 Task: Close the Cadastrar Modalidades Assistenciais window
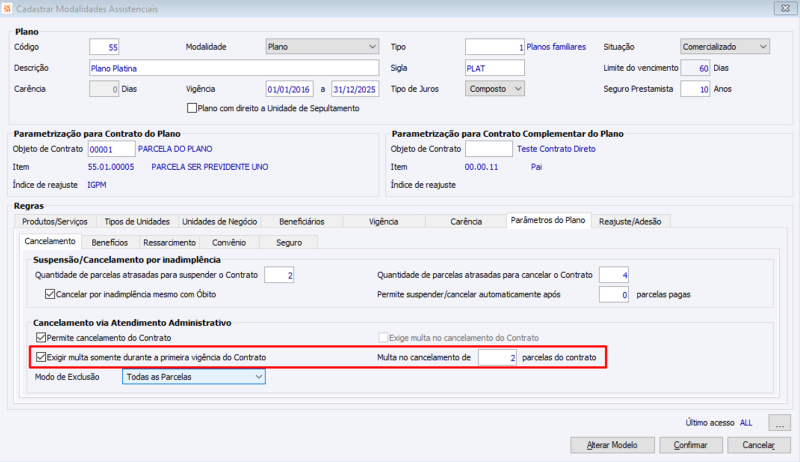785,8
